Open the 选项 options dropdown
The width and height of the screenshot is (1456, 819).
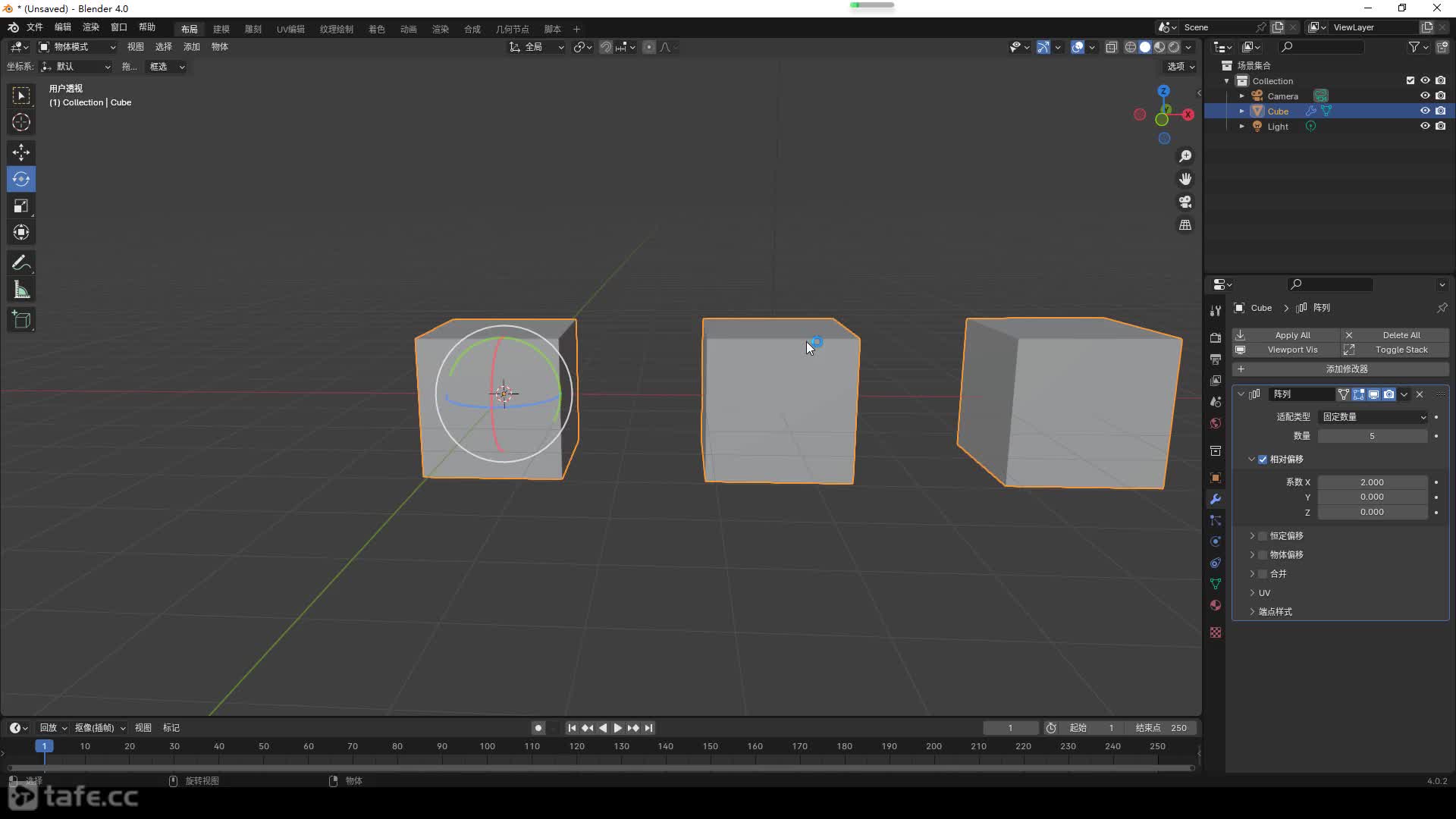click(1180, 67)
